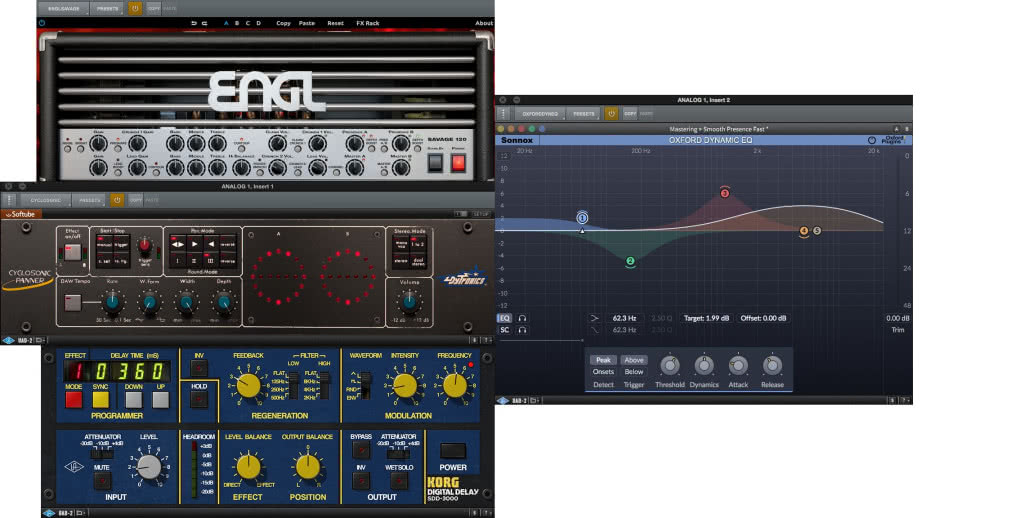
Task: Click power button in Insert 2 toolbar
Action: (611, 113)
